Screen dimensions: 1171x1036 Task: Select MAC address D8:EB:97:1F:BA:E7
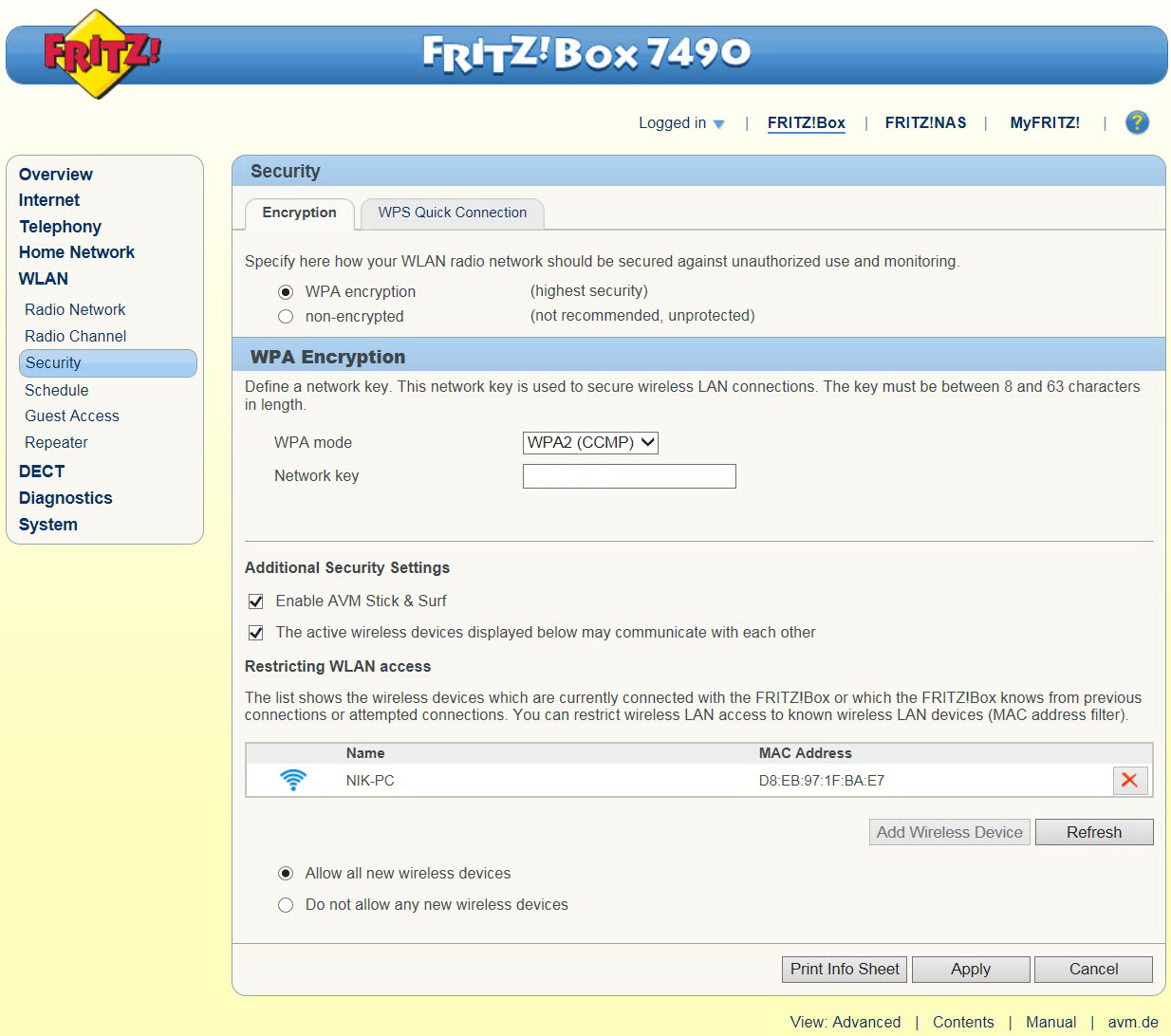point(822,781)
